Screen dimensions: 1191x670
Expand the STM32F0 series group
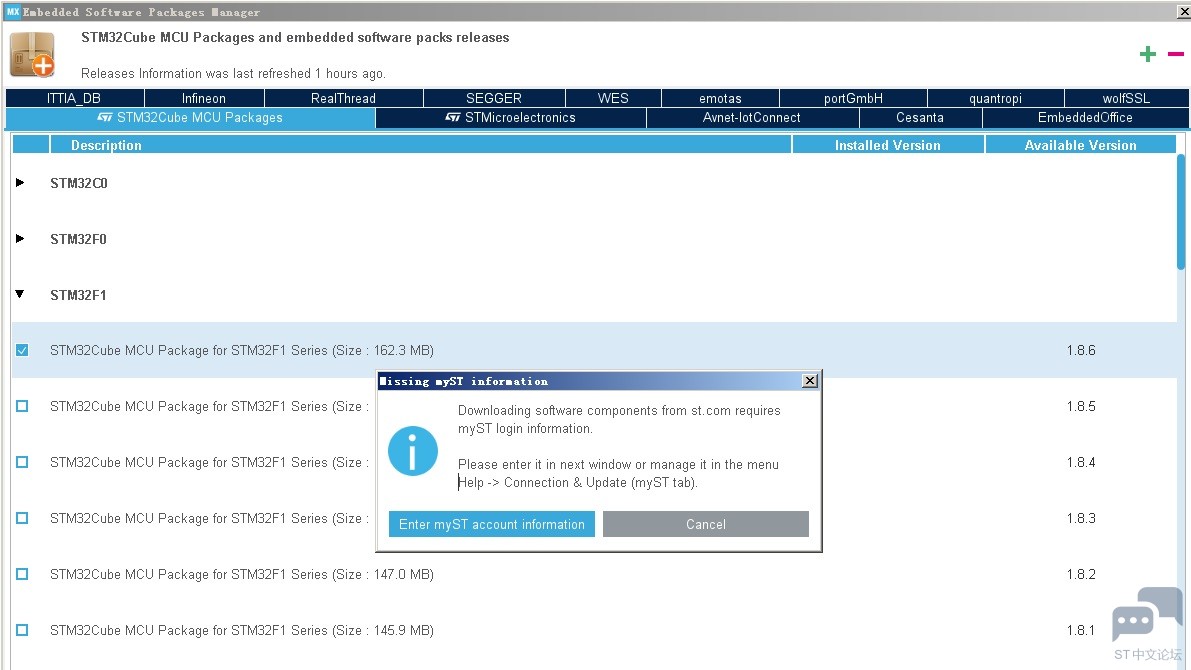pyautogui.click(x=21, y=239)
